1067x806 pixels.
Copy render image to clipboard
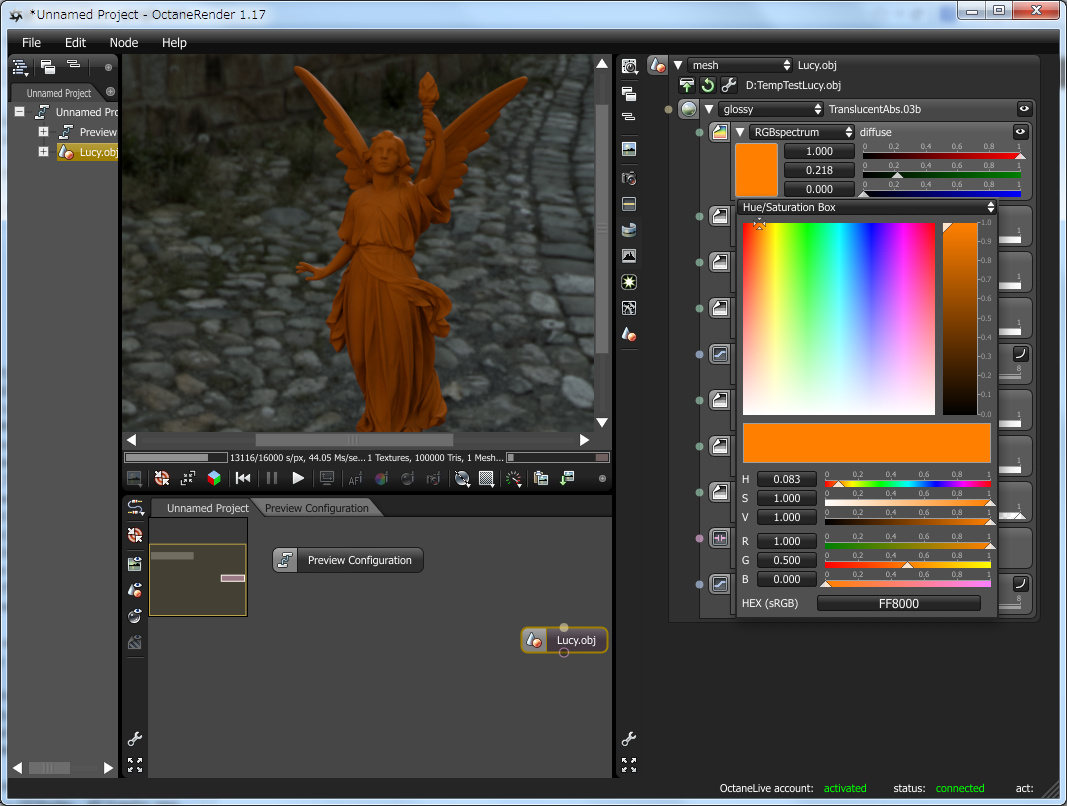(x=541, y=479)
